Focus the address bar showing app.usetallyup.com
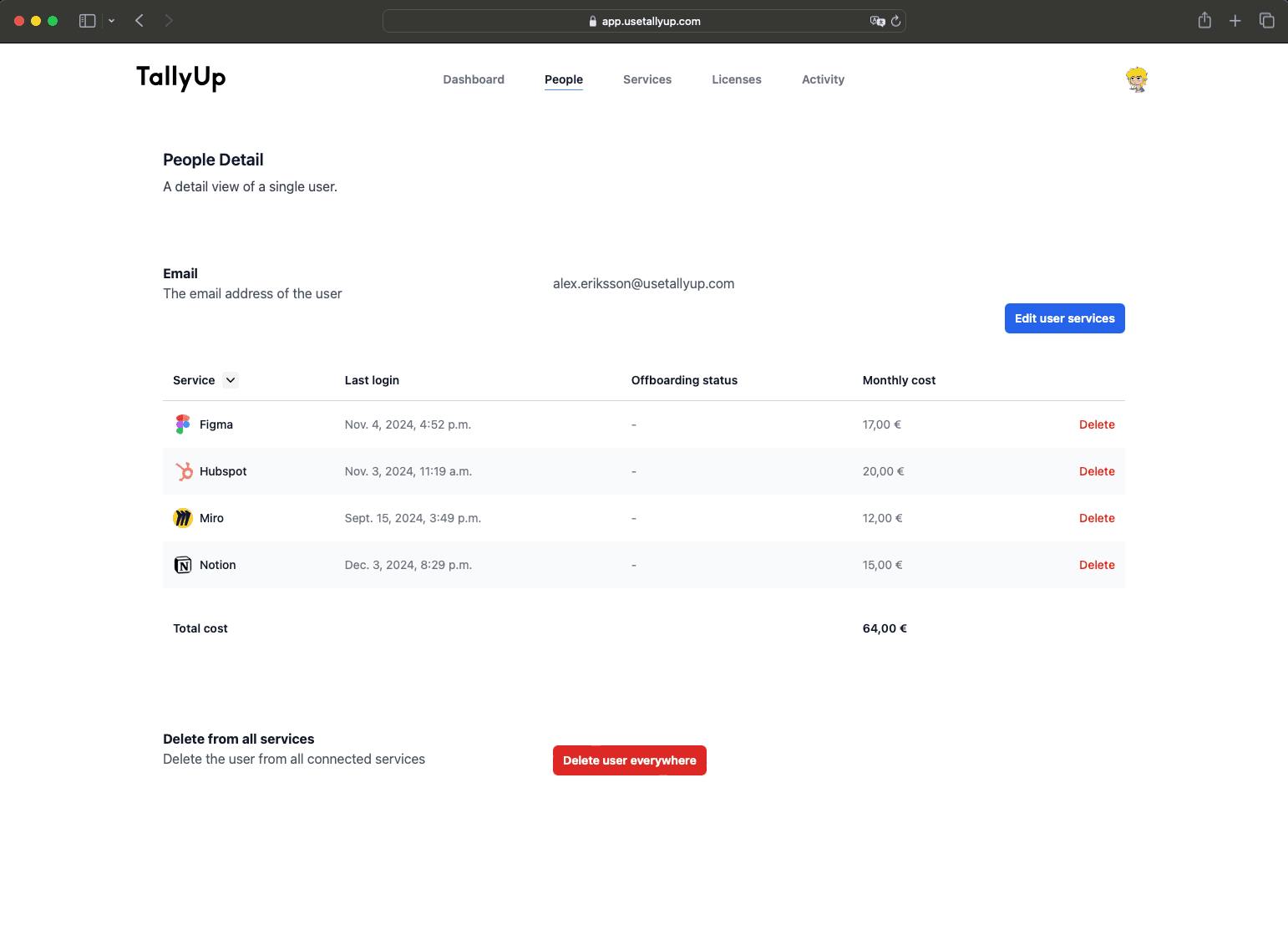1288x925 pixels. click(x=643, y=22)
